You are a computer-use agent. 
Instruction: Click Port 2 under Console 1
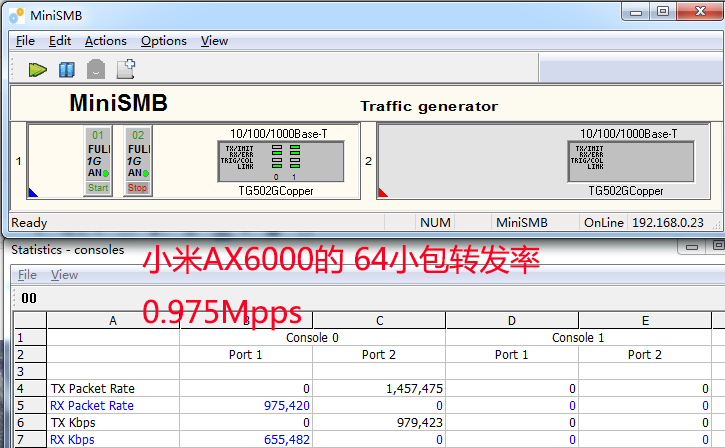(645, 355)
